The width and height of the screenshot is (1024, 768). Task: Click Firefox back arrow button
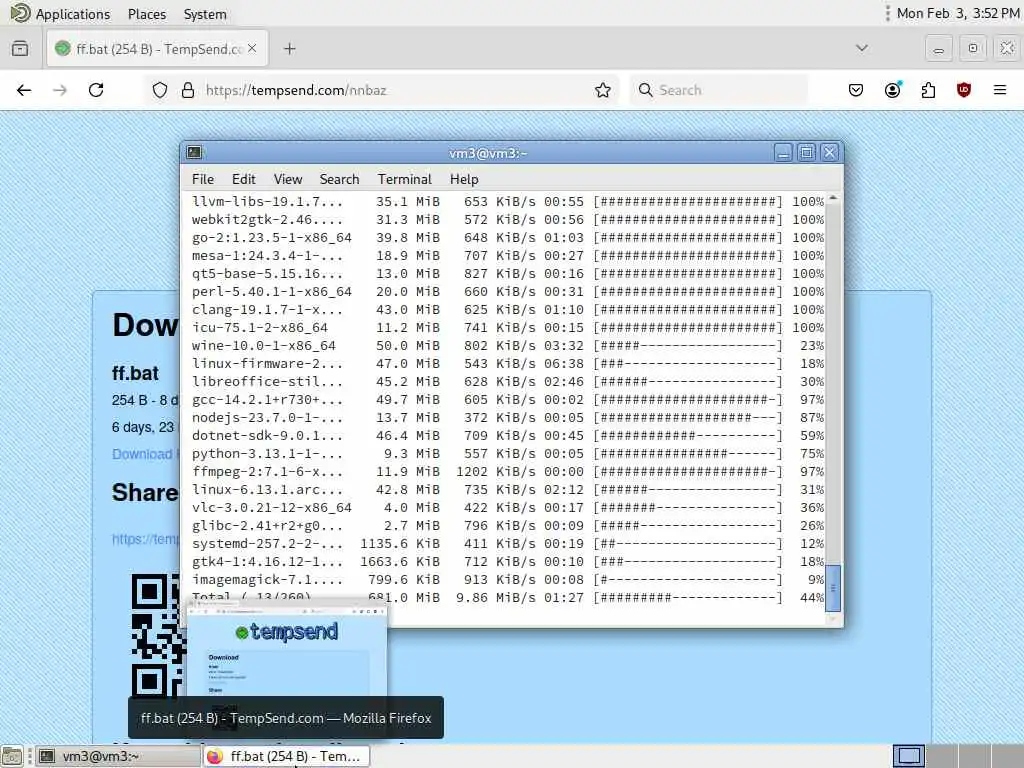coord(24,90)
